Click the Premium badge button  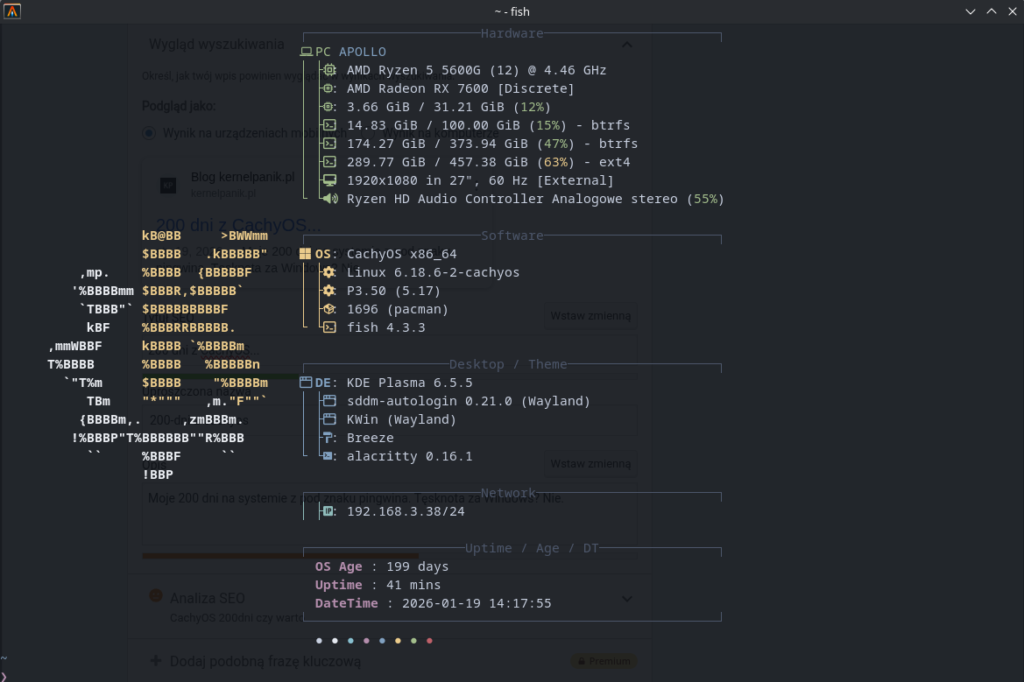[603, 661]
